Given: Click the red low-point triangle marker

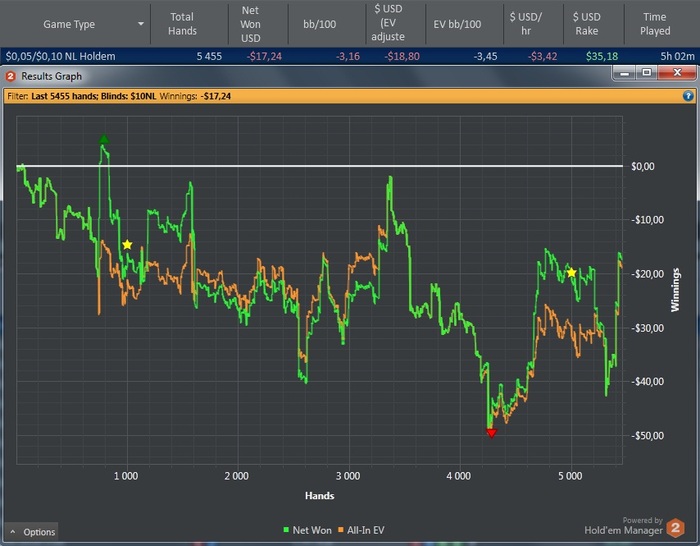Looking at the screenshot, I should click(x=491, y=433).
